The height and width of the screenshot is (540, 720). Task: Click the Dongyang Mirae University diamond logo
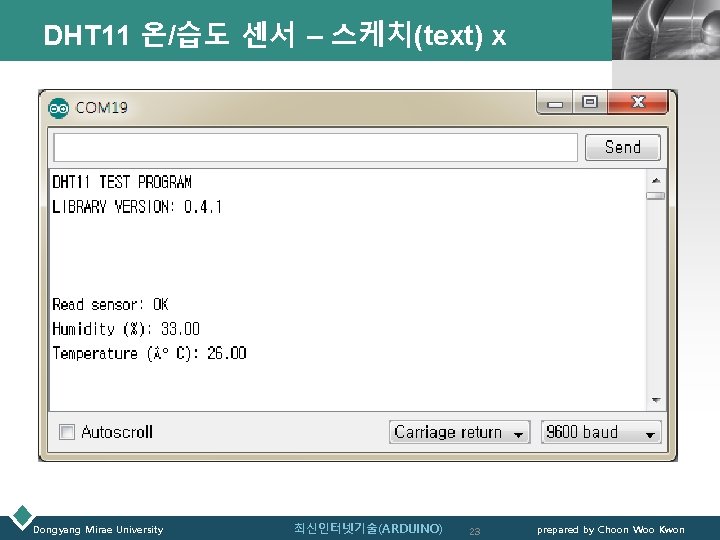pos(22,516)
